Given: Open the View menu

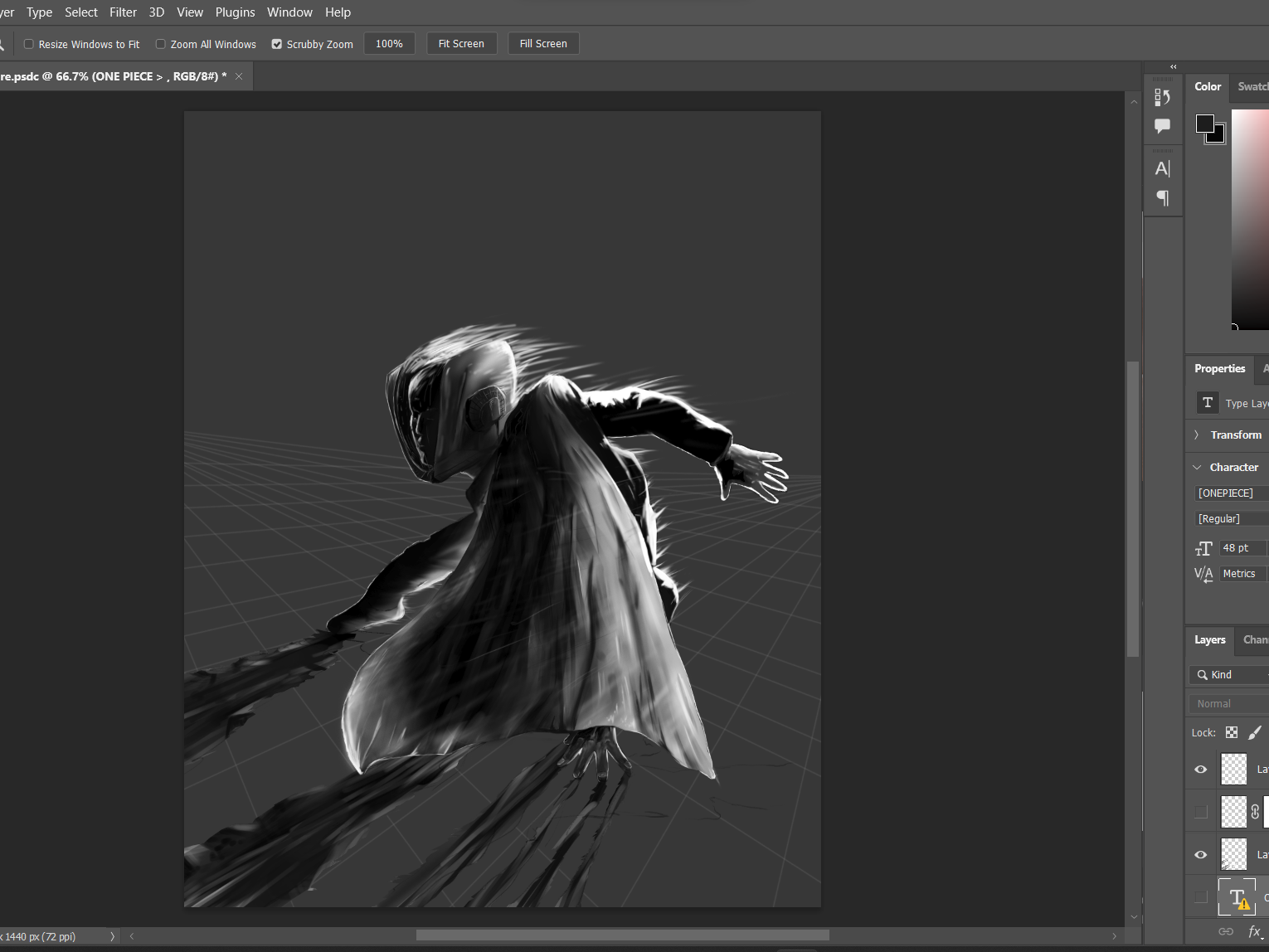Looking at the screenshot, I should (x=190, y=12).
